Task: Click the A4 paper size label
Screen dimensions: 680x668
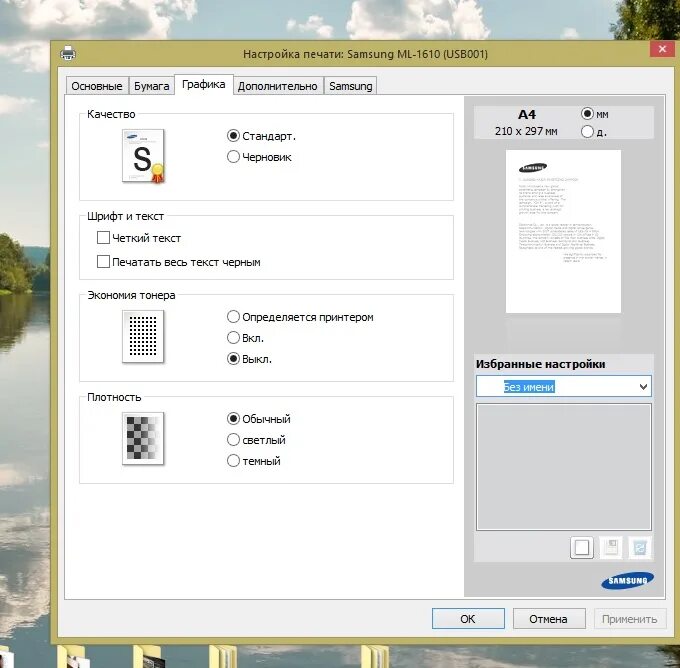Action: [x=527, y=115]
